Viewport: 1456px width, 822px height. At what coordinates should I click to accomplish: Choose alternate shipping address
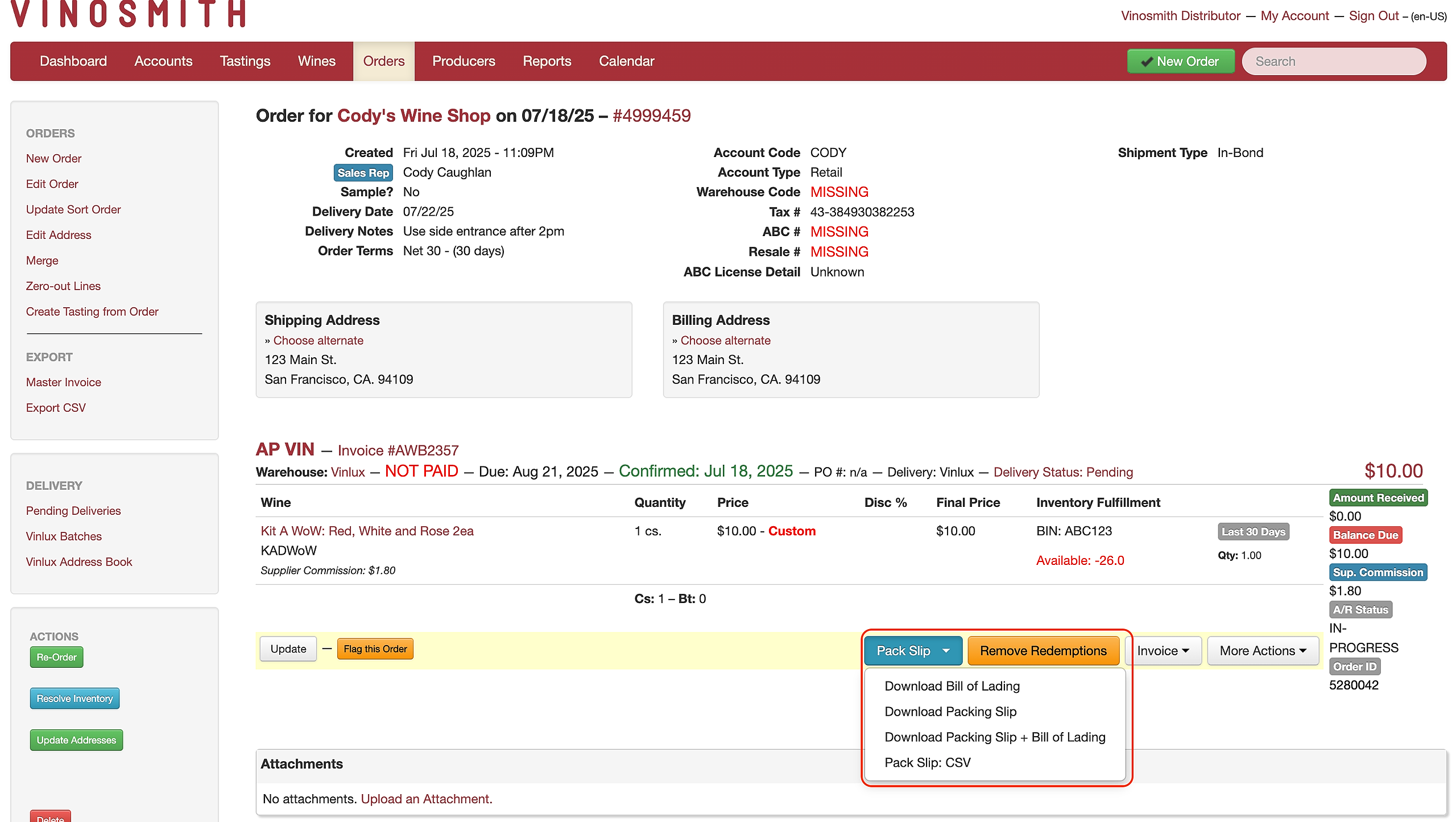point(318,340)
